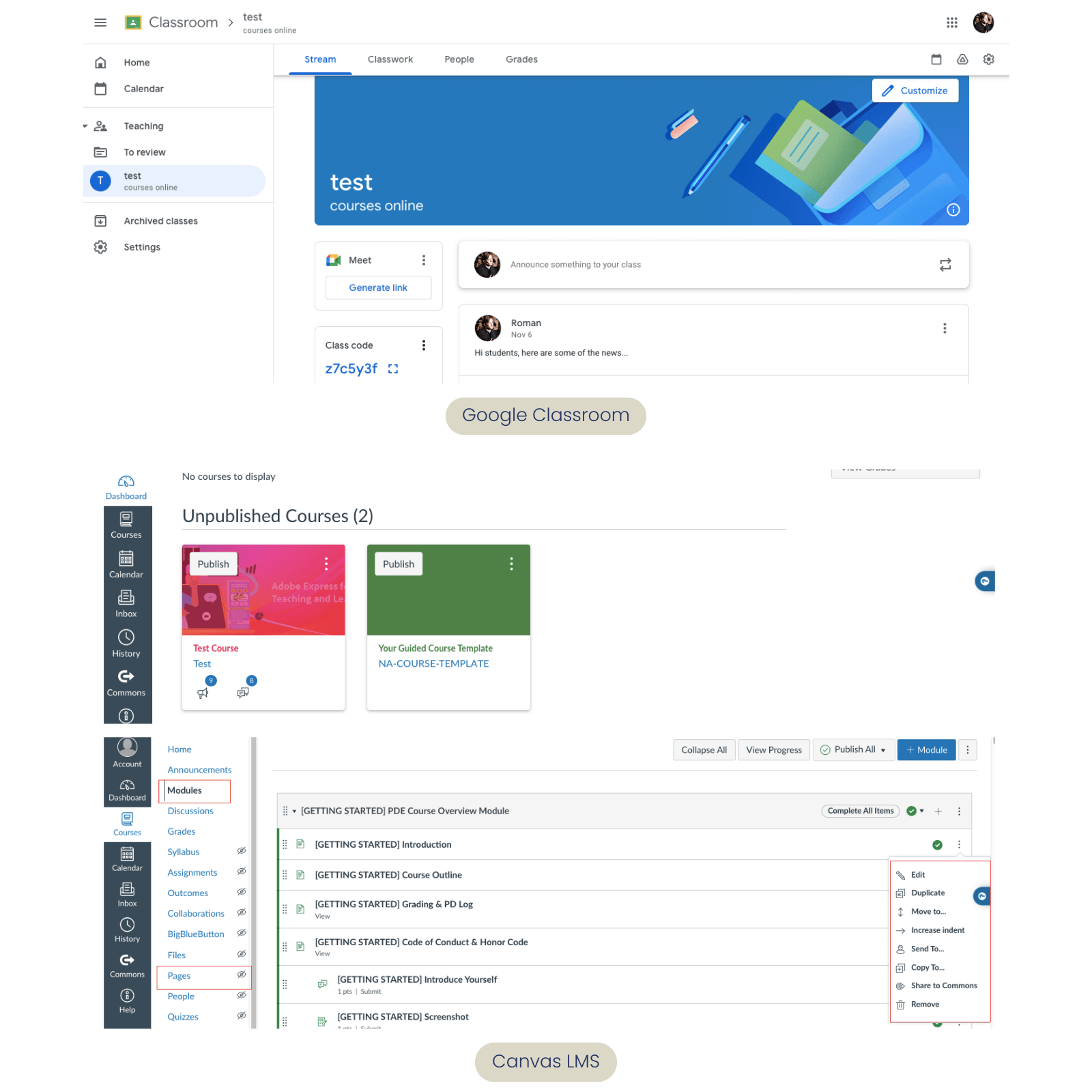The width and height of the screenshot is (1092, 1092).
Task: Click the + Module button
Action: [926, 750]
